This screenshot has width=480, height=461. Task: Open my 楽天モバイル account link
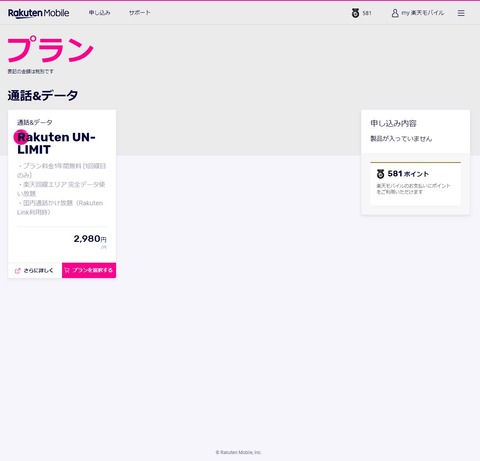tap(423, 13)
